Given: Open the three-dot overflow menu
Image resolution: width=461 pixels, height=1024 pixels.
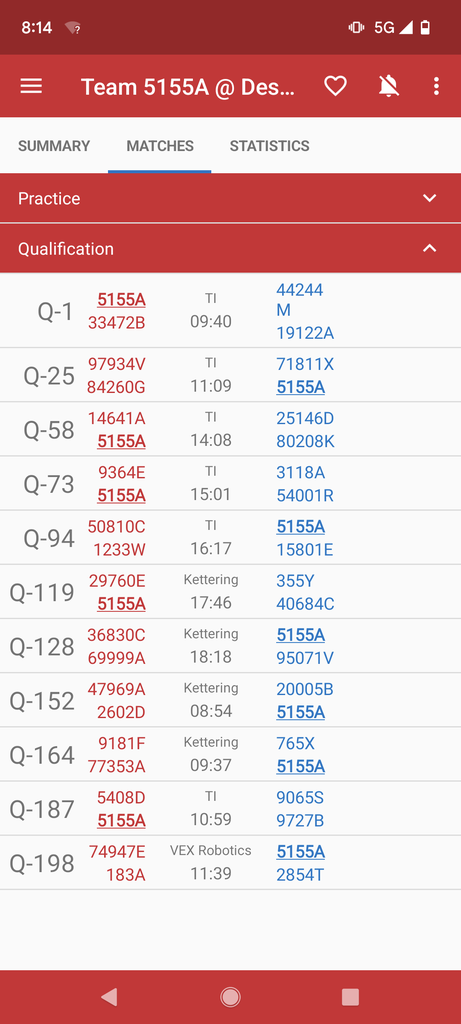Looking at the screenshot, I should point(436,86).
